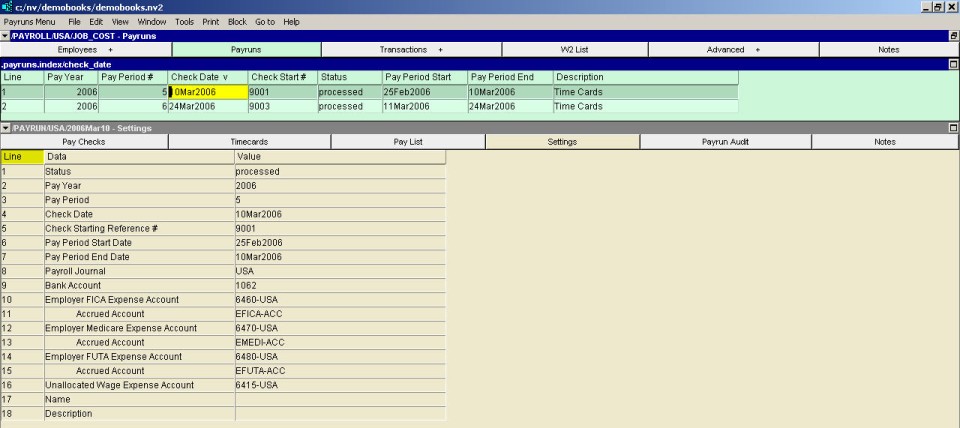Maximize the PAYRUN Settings pane
This screenshot has height=428, width=960.
tap(953, 128)
